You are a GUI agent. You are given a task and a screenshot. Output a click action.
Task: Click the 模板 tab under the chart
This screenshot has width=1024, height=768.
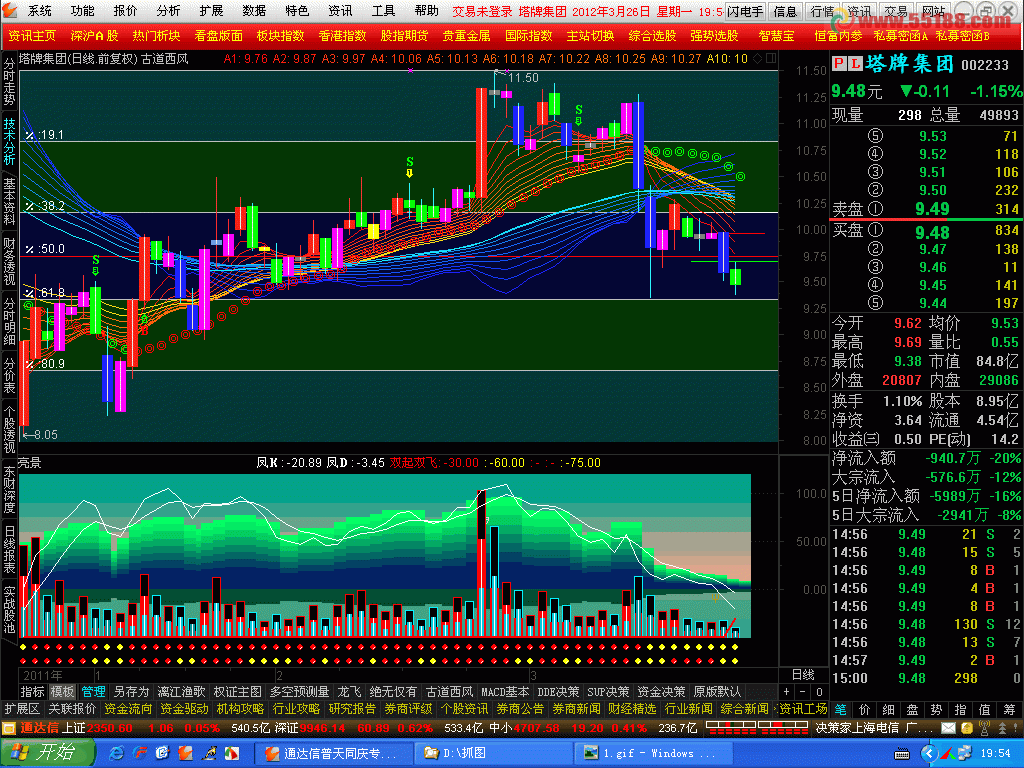coord(63,692)
